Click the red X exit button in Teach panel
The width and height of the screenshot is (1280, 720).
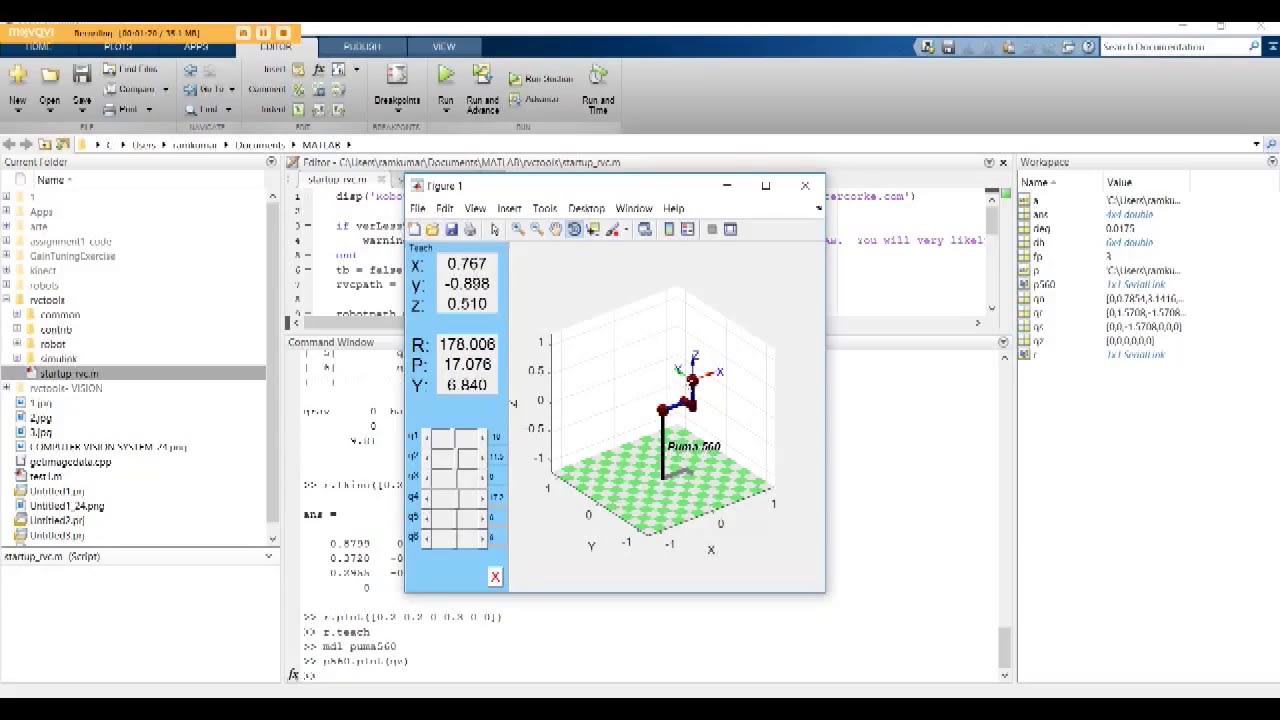coord(495,577)
